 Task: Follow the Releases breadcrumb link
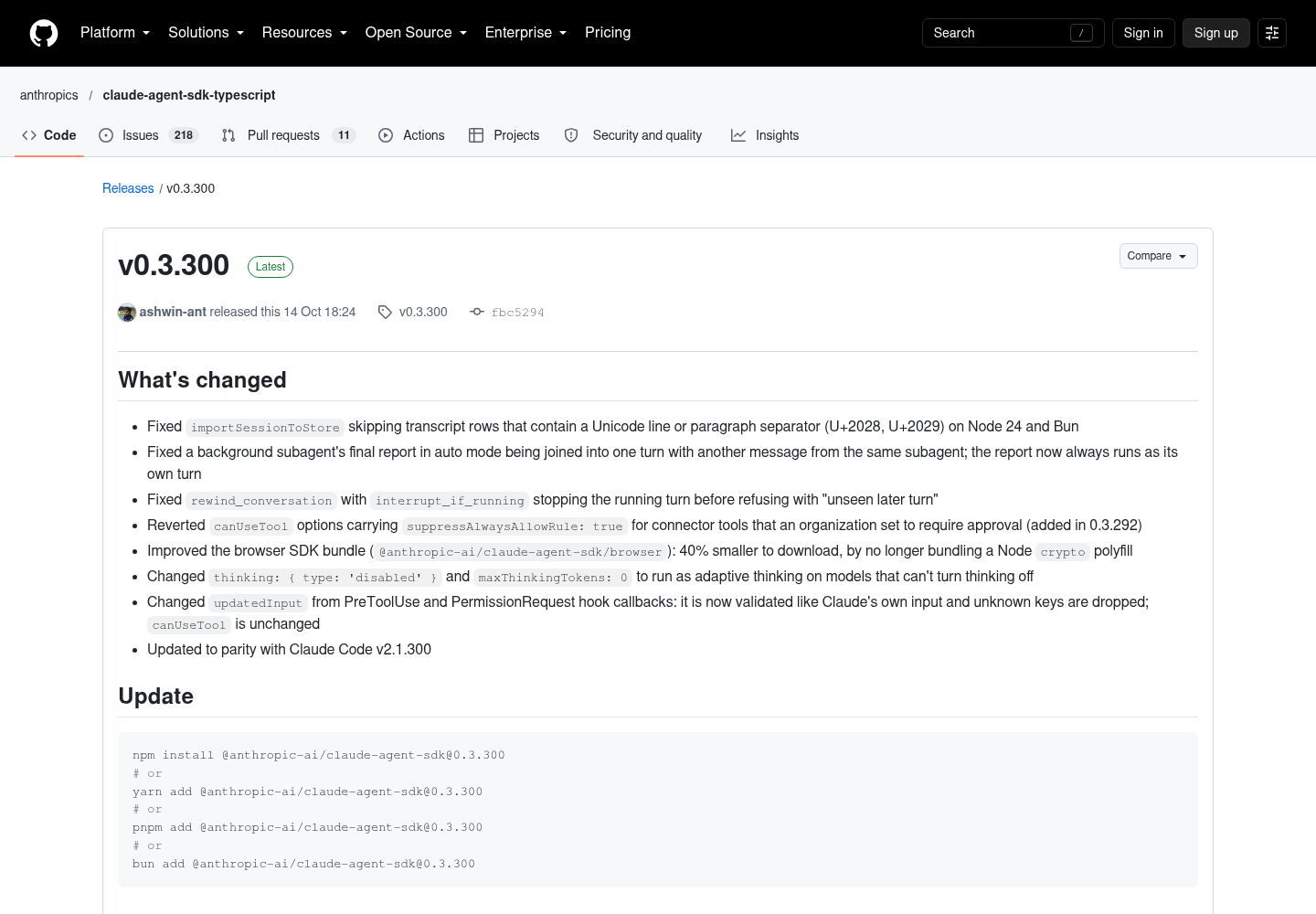[x=128, y=188]
